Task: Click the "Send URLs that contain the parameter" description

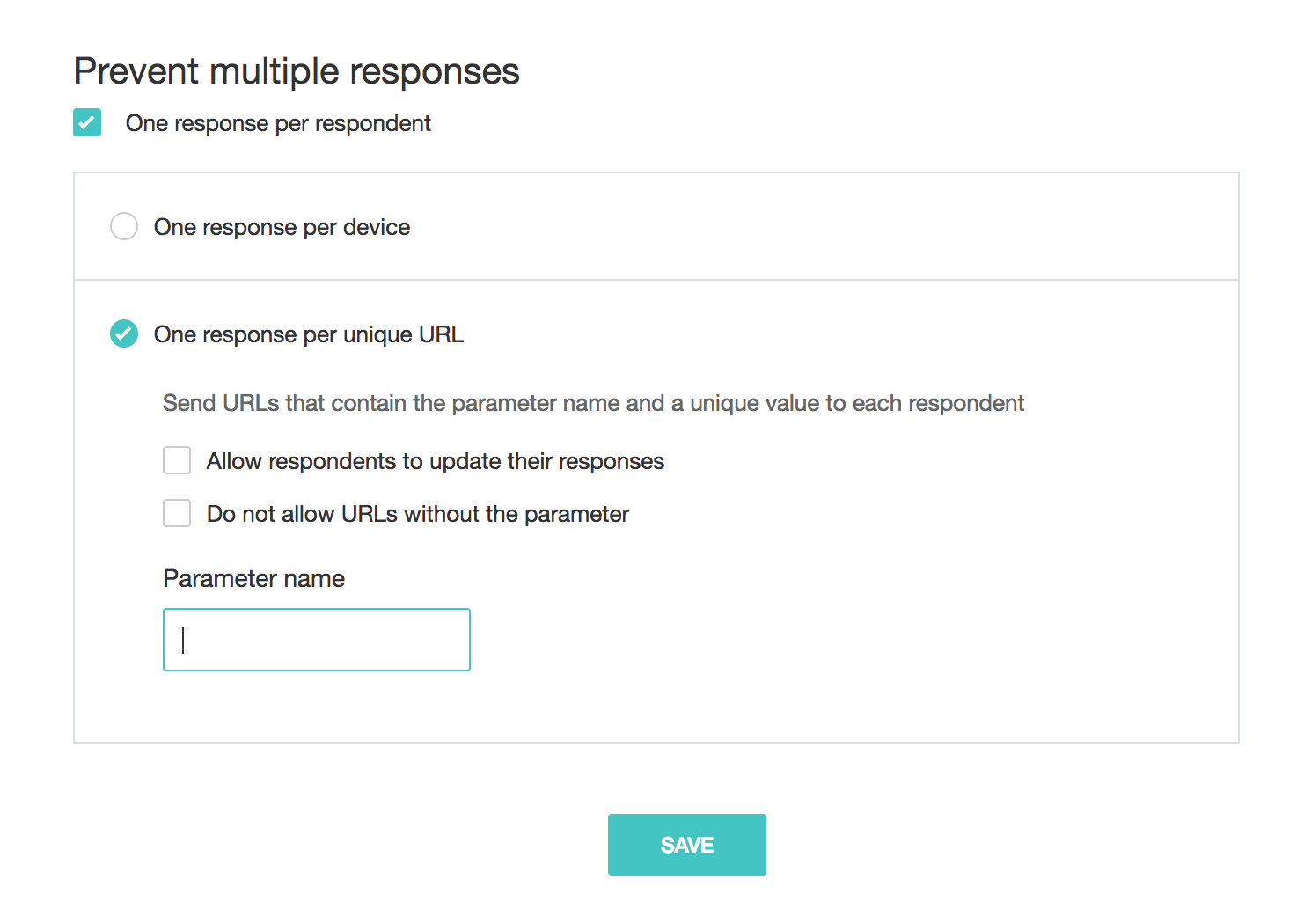Action: [x=593, y=403]
